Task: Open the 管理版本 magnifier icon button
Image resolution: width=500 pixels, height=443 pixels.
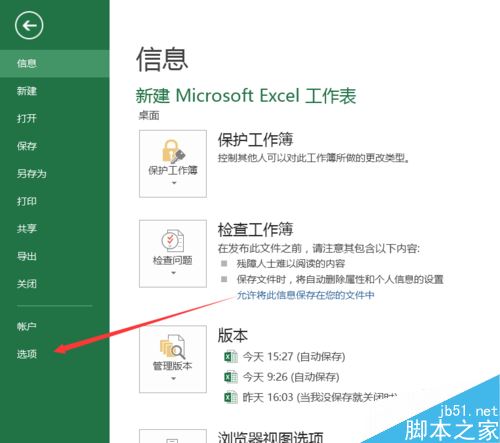Action: point(173,359)
